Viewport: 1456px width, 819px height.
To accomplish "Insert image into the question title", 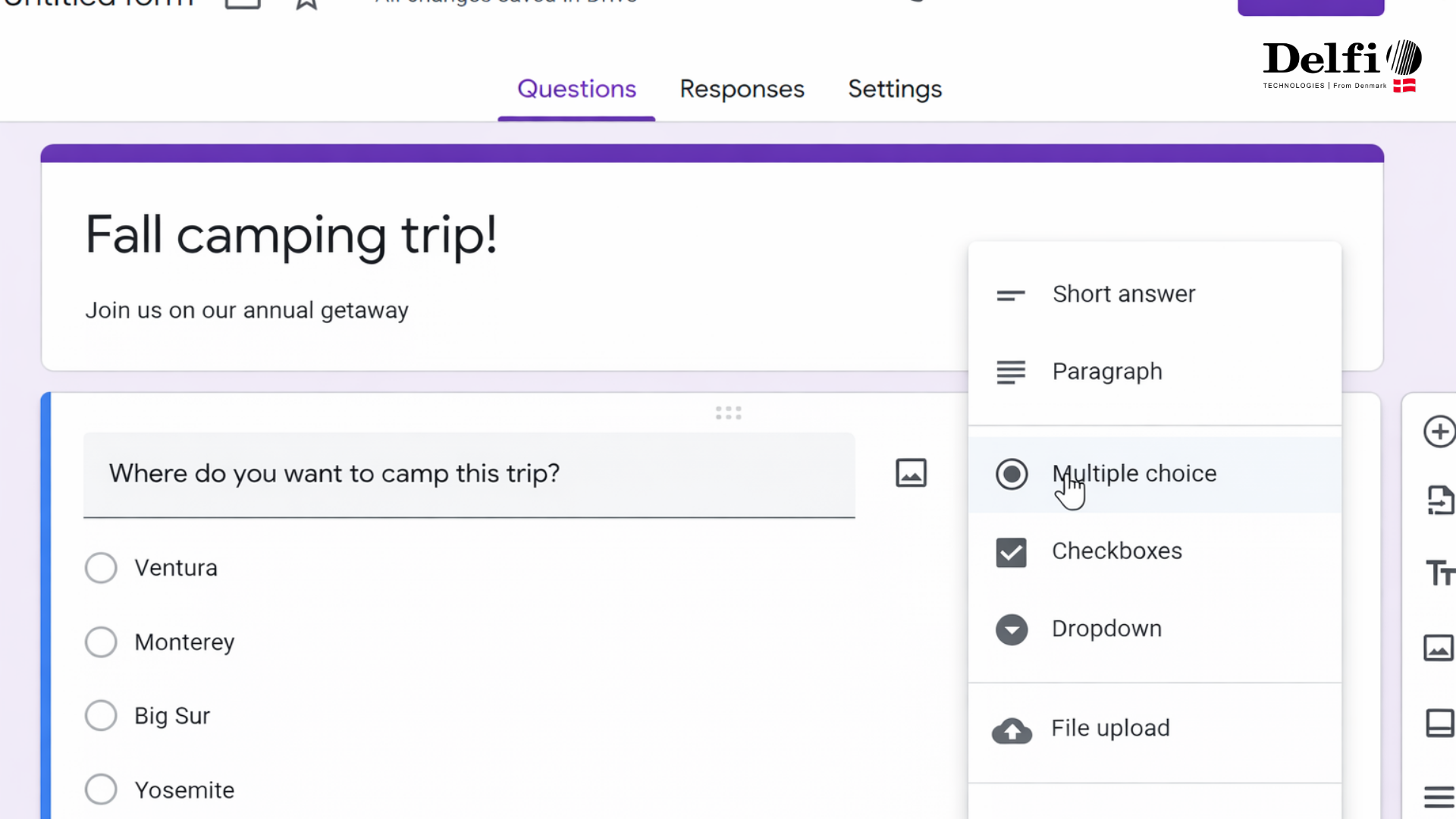I will pyautogui.click(x=911, y=473).
